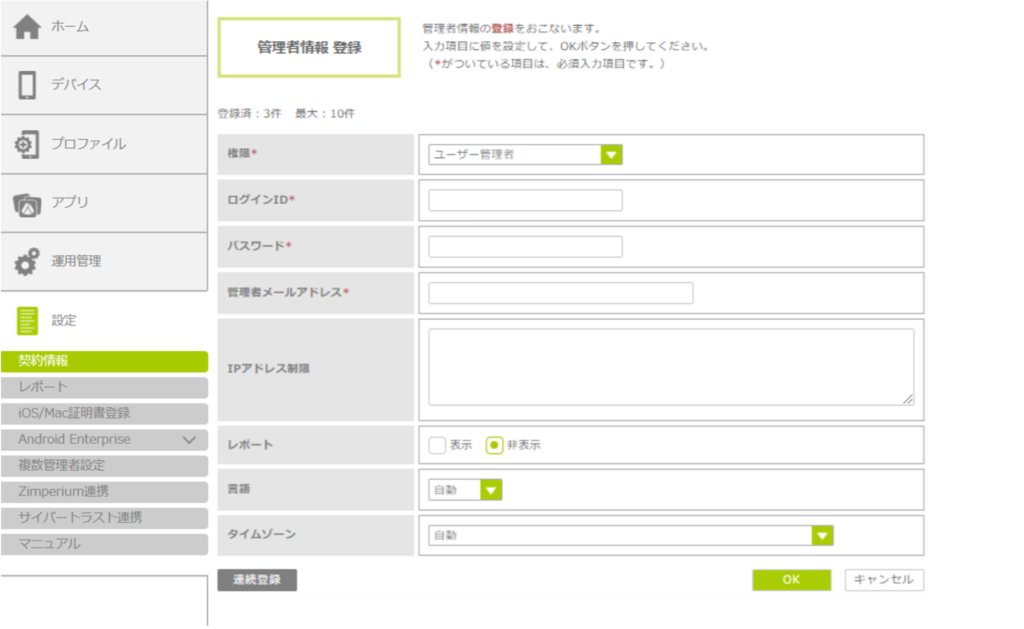Open the タイムゾーン dropdown
This screenshot has height=629, width=1024.
[630, 536]
